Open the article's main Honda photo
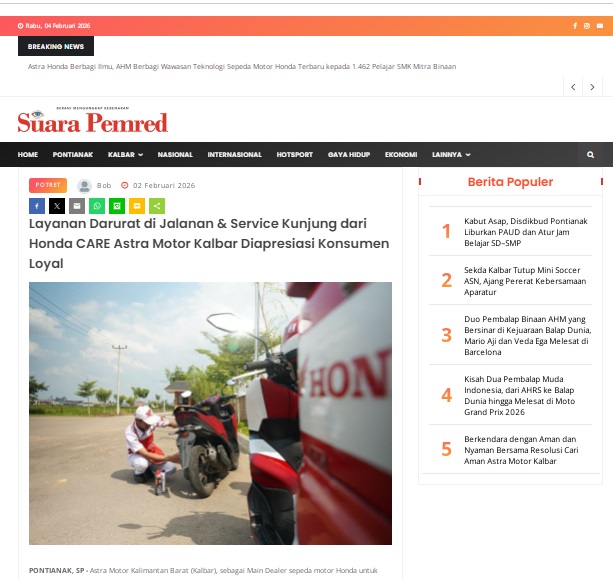The height and width of the screenshot is (579, 613). click(210, 413)
